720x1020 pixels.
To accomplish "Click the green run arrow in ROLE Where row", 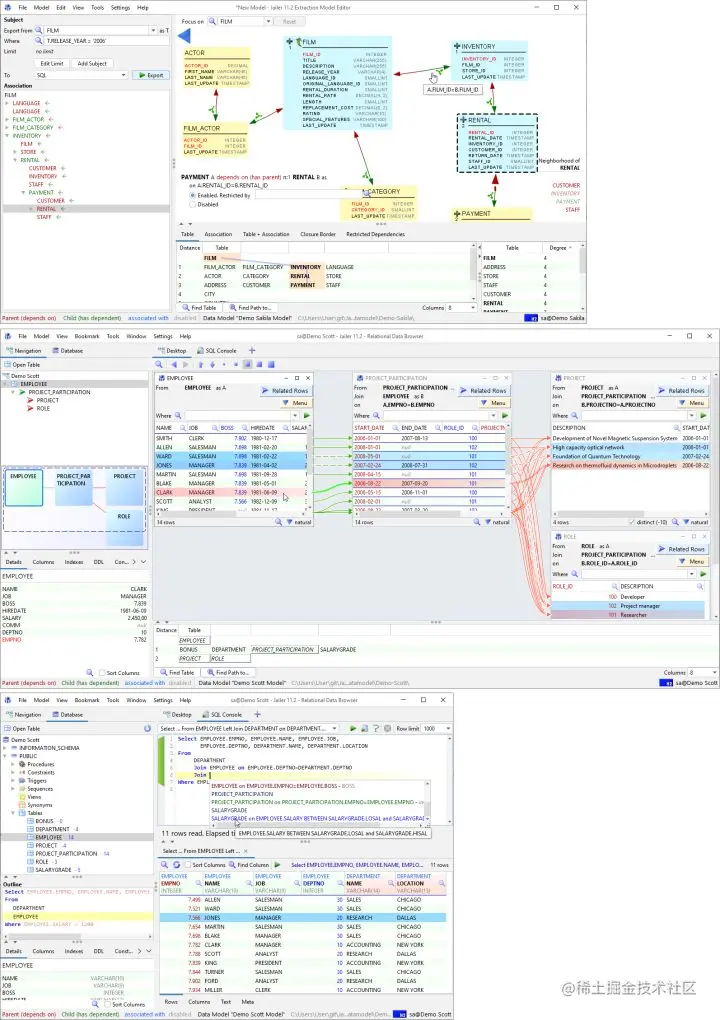I will [x=703, y=574].
